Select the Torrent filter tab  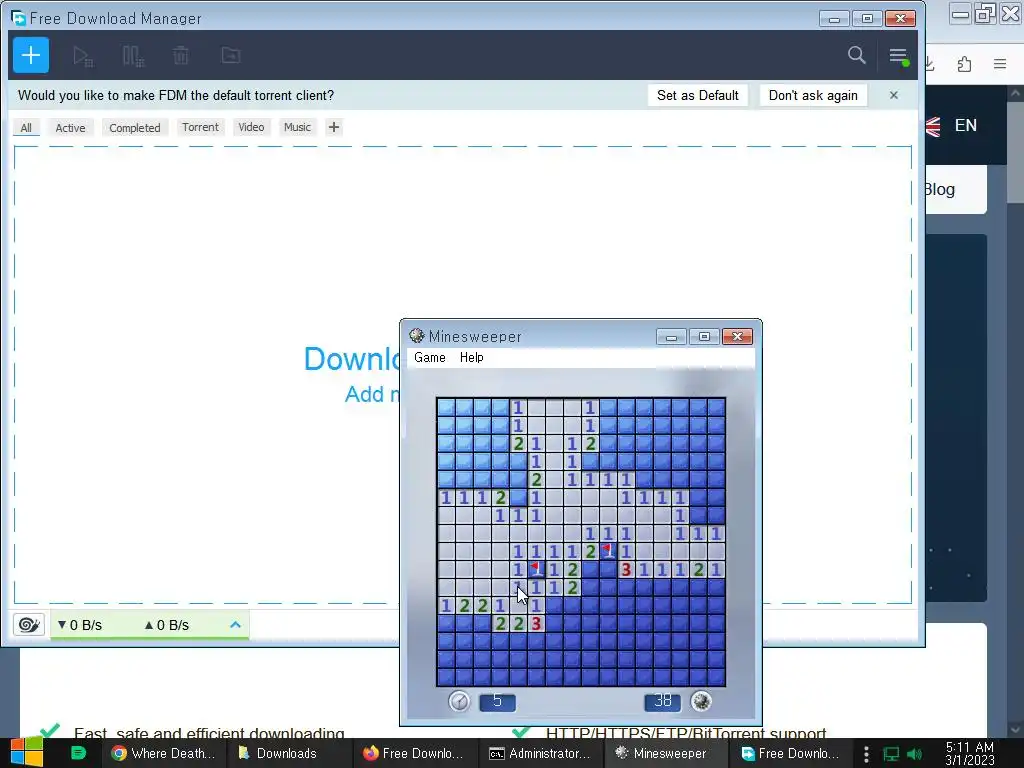[200, 127]
